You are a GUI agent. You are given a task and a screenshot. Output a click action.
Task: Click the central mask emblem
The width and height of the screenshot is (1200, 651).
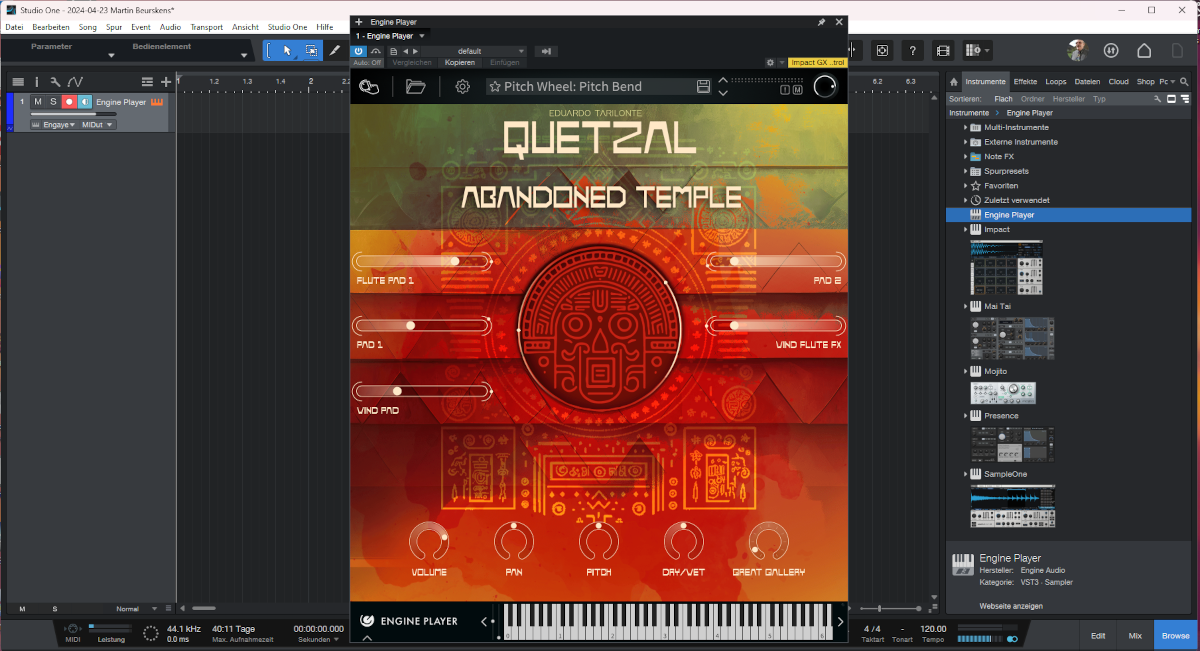click(601, 331)
